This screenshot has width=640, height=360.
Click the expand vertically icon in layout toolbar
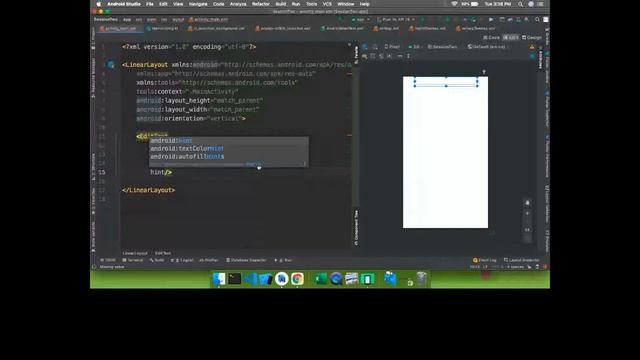(408, 56)
